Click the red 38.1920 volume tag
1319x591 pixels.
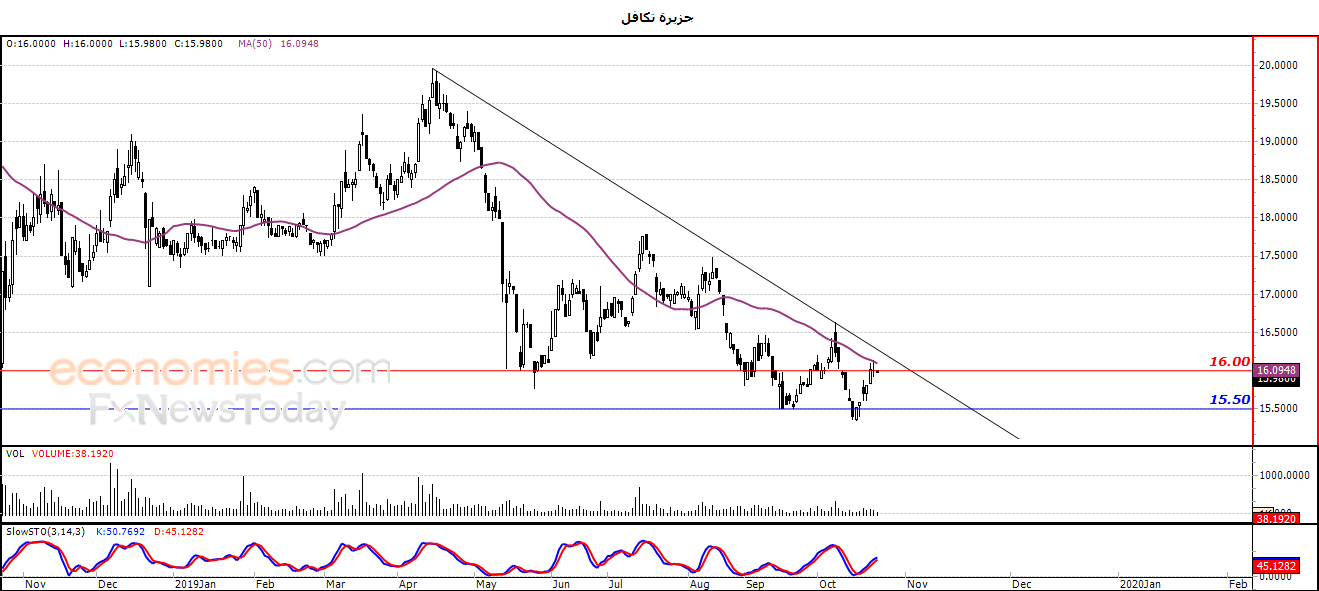(1277, 518)
